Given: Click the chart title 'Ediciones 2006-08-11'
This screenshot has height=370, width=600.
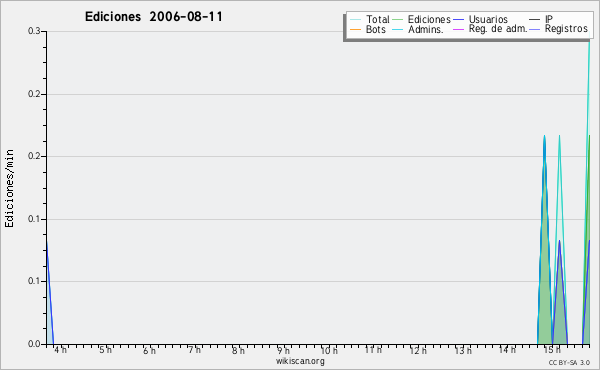Looking at the screenshot, I should [153, 17].
